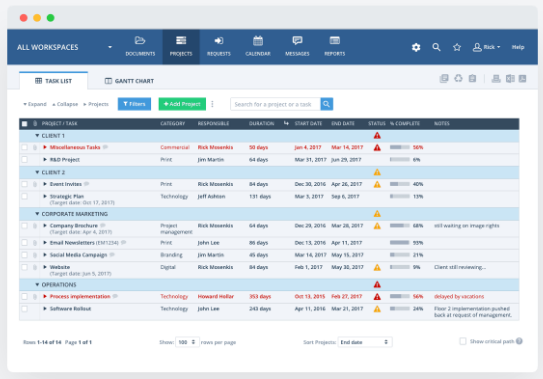
Task: Click the print icon in top-right toolbar
Action: pos(496,79)
